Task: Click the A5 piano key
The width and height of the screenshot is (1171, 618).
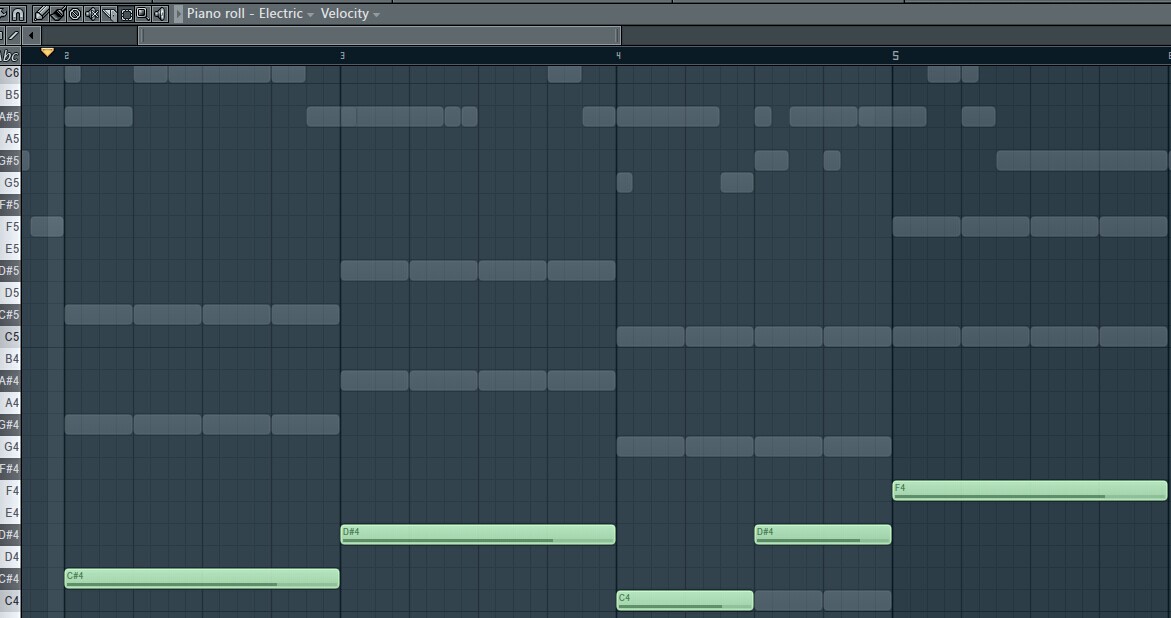Action: coord(10,139)
